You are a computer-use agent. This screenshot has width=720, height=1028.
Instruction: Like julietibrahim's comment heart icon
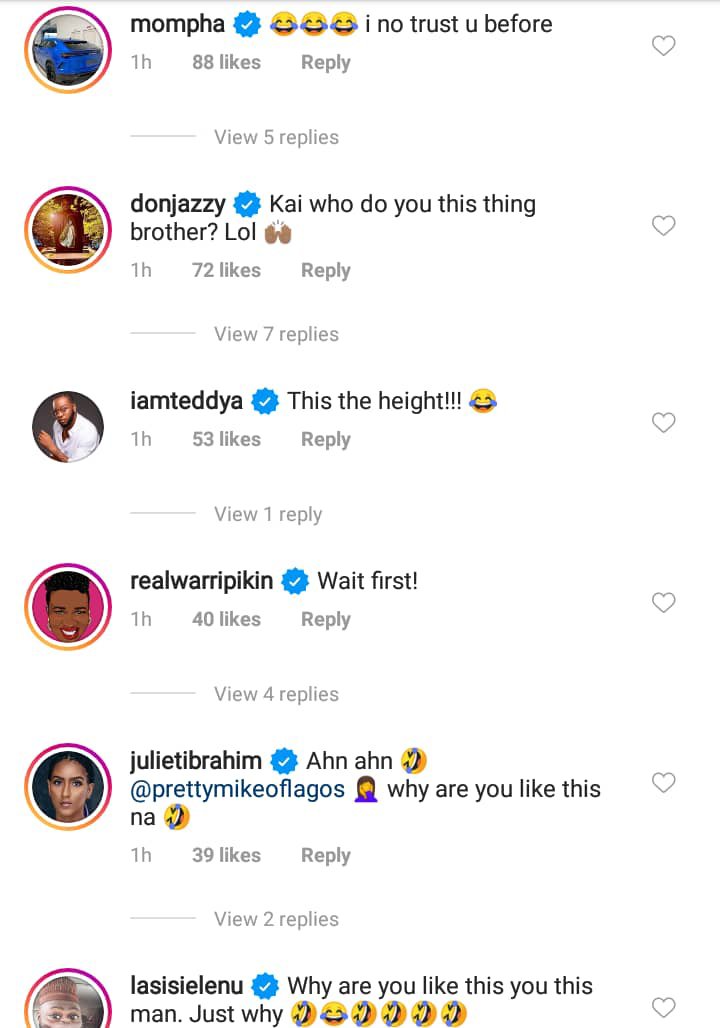(664, 782)
